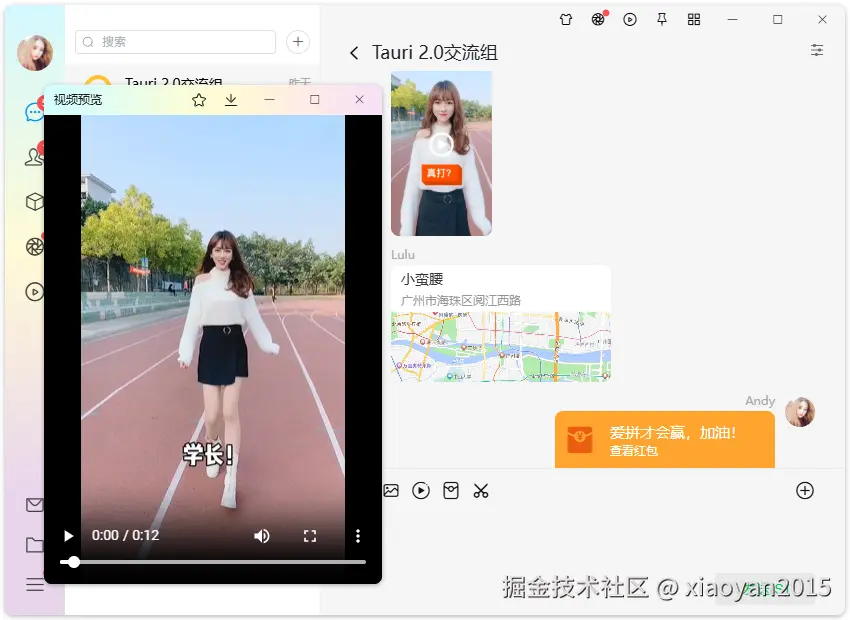Open the contacts sidebar icon
850x620 pixels.
click(34, 157)
